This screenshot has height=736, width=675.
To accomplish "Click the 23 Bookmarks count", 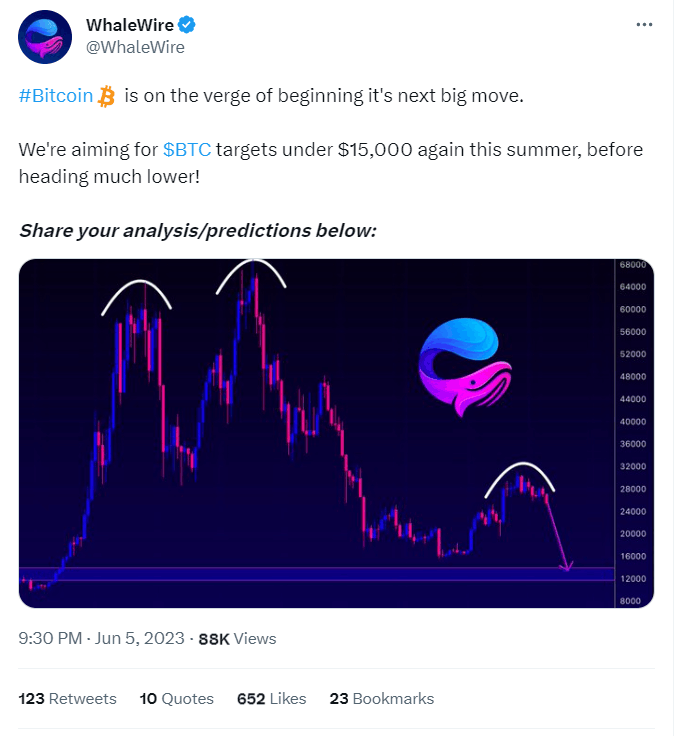I will point(381,698).
